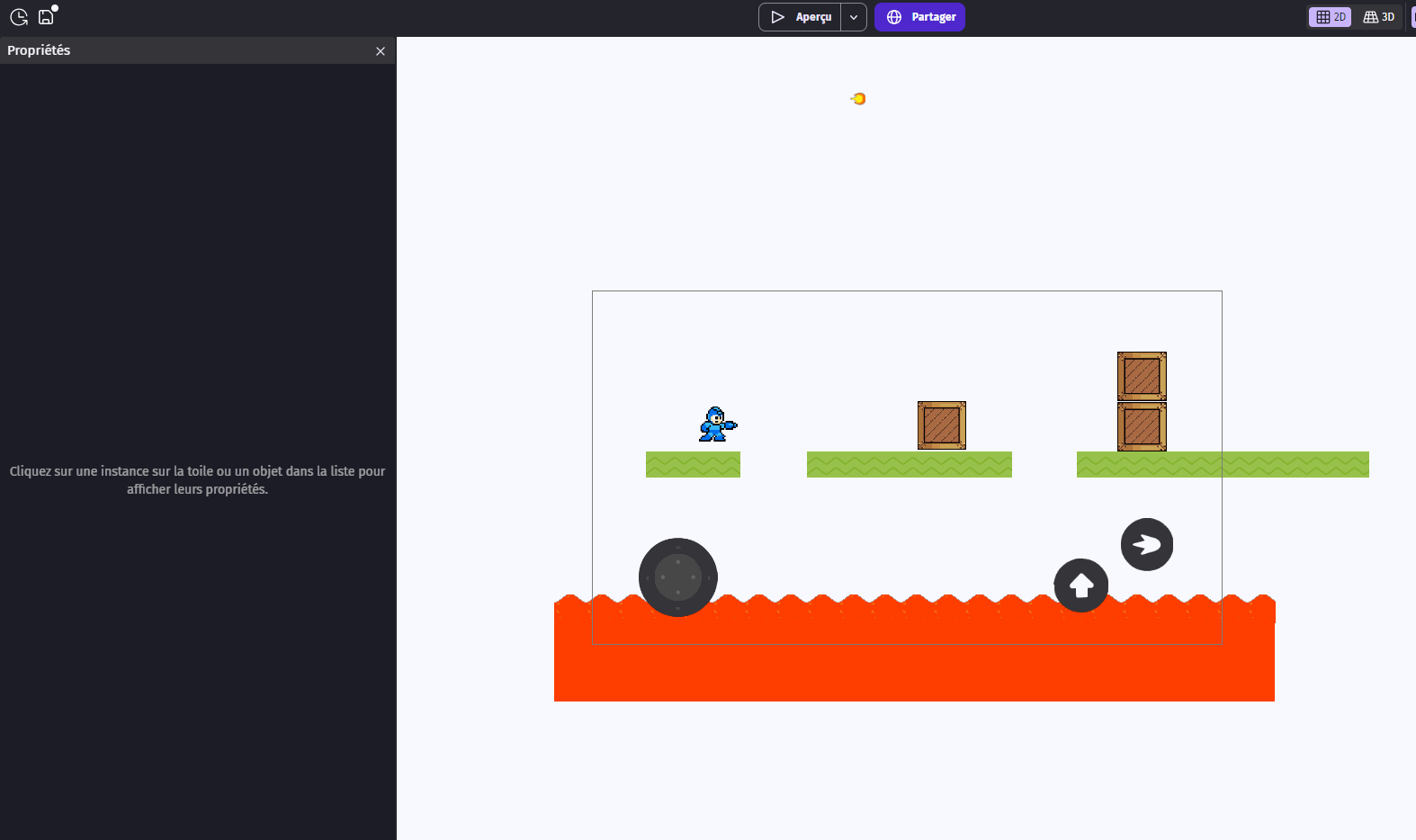Select the small left grass platform
This screenshot has height=840, width=1416.
click(693, 465)
